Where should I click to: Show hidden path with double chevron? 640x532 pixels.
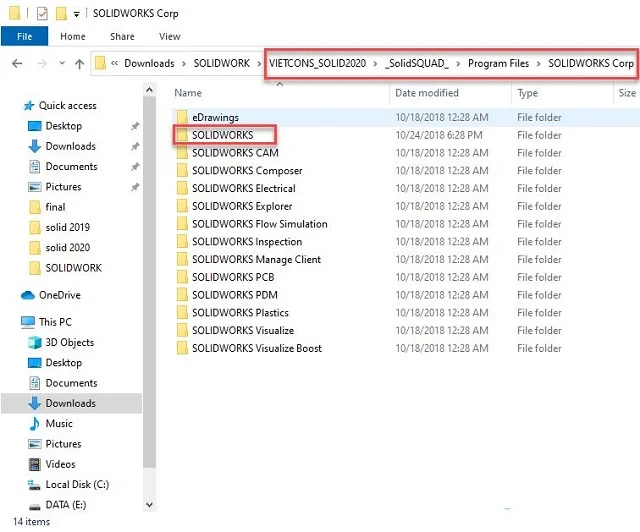[115, 63]
